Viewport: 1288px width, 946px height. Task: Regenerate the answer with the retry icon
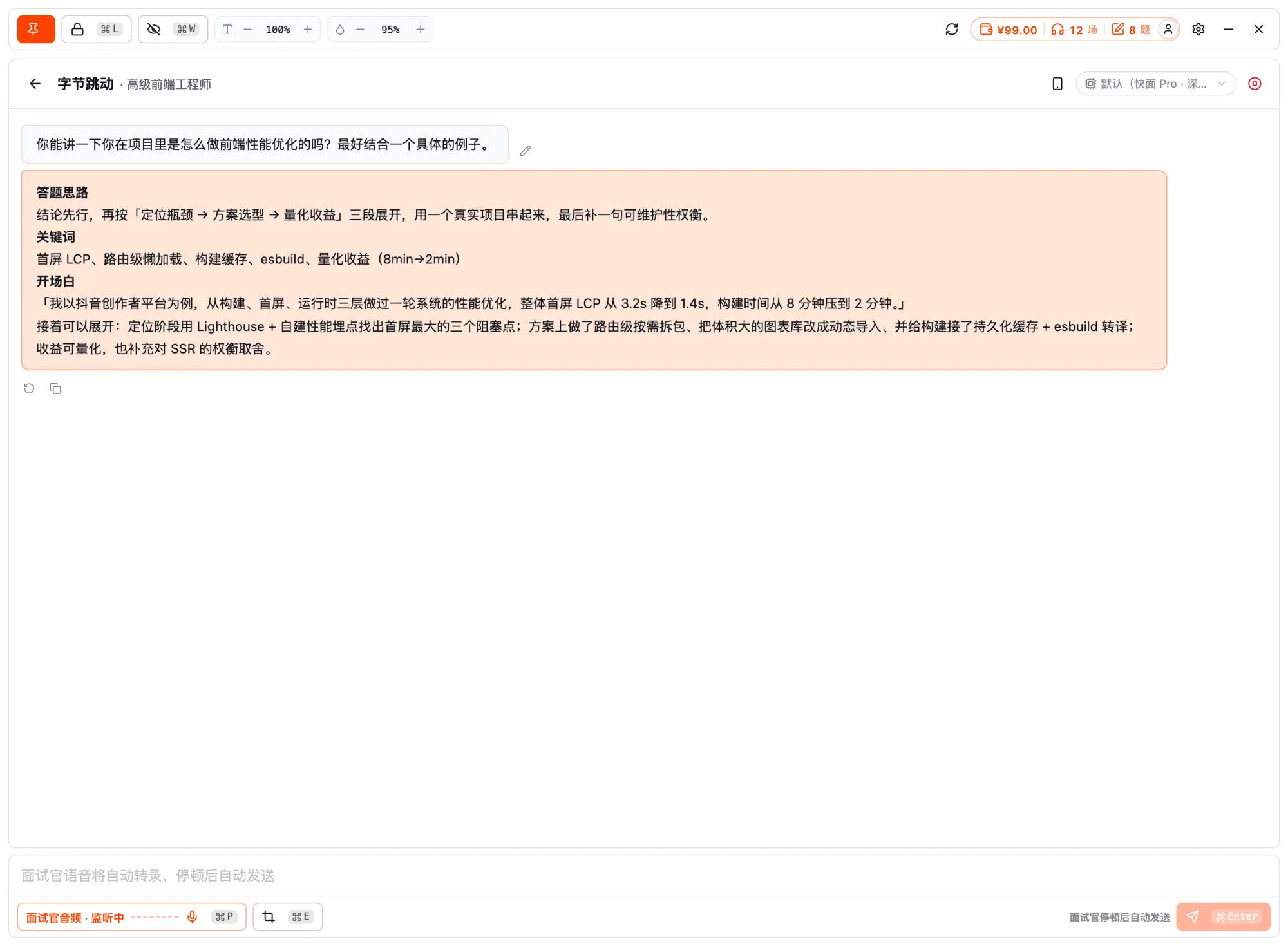[29, 388]
